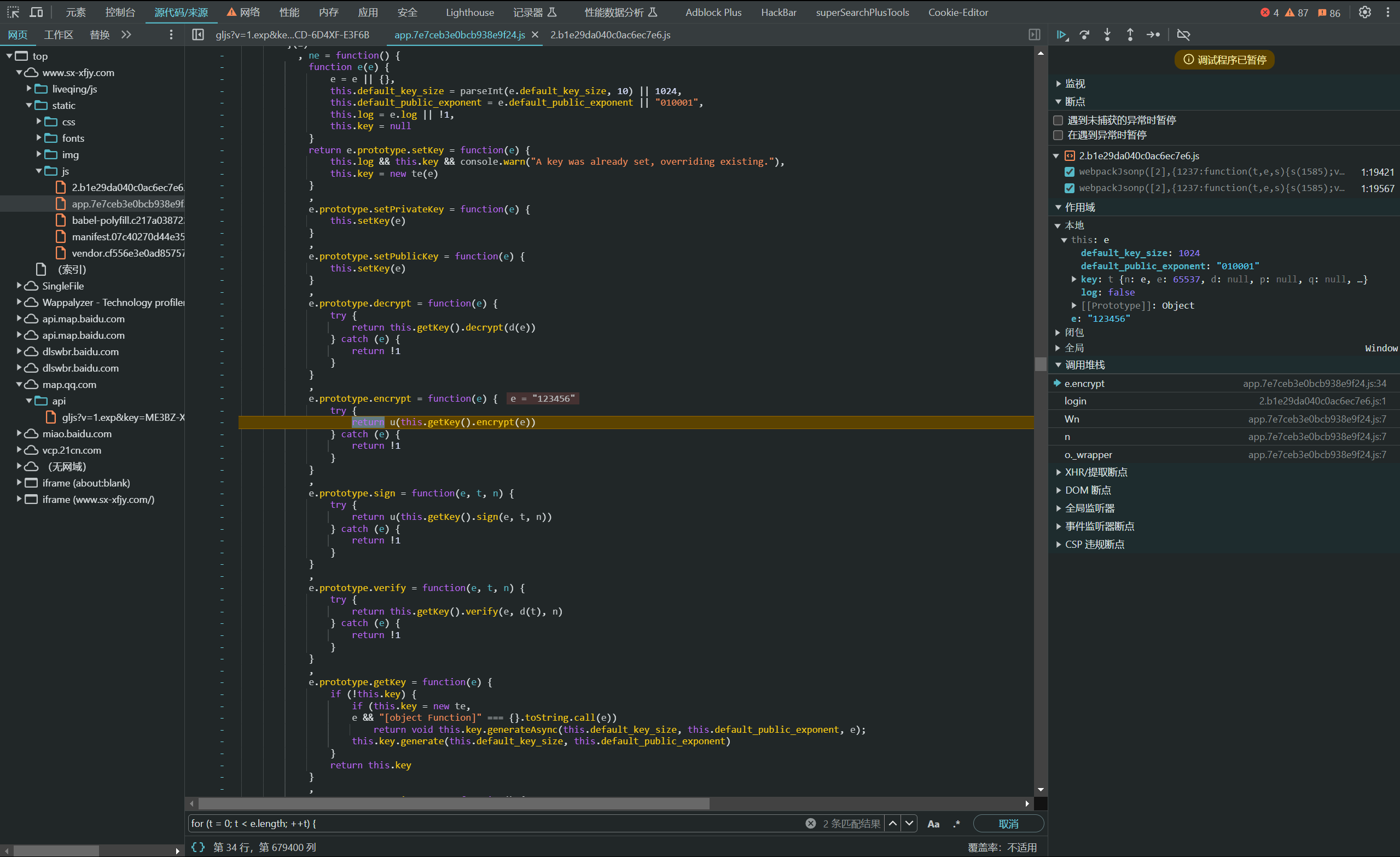The height and width of the screenshot is (857, 1400).
Task: Click the code editor horizontal scrollbar
Action: pyautogui.click(x=454, y=803)
